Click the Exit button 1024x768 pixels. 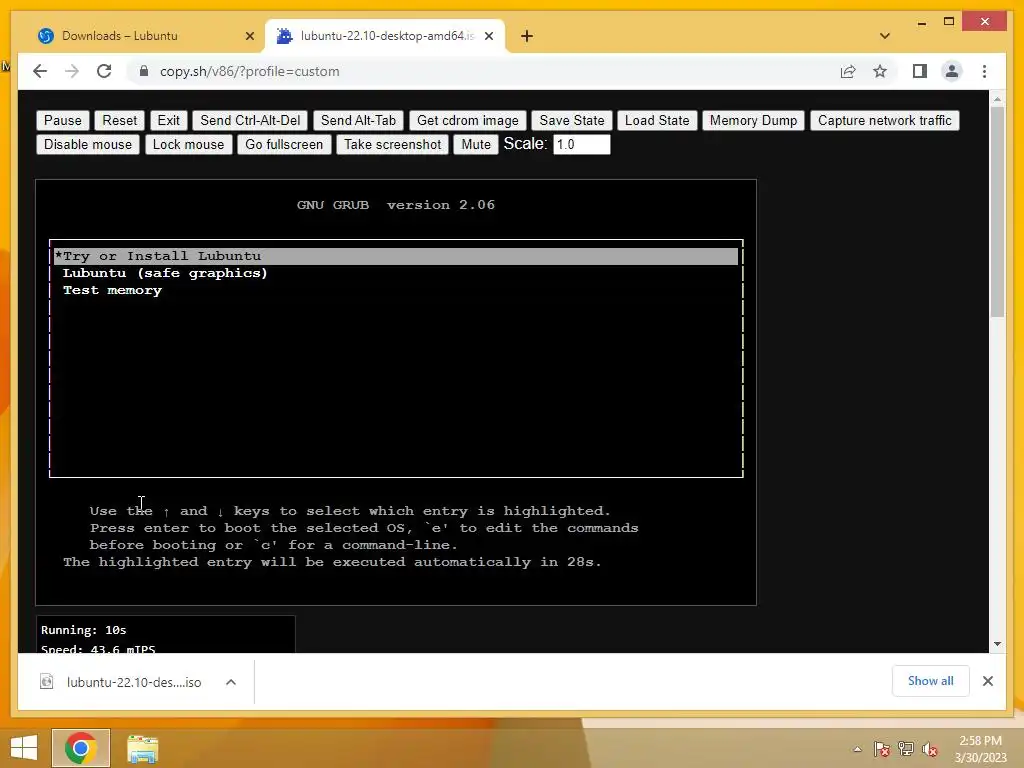[168, 120]
